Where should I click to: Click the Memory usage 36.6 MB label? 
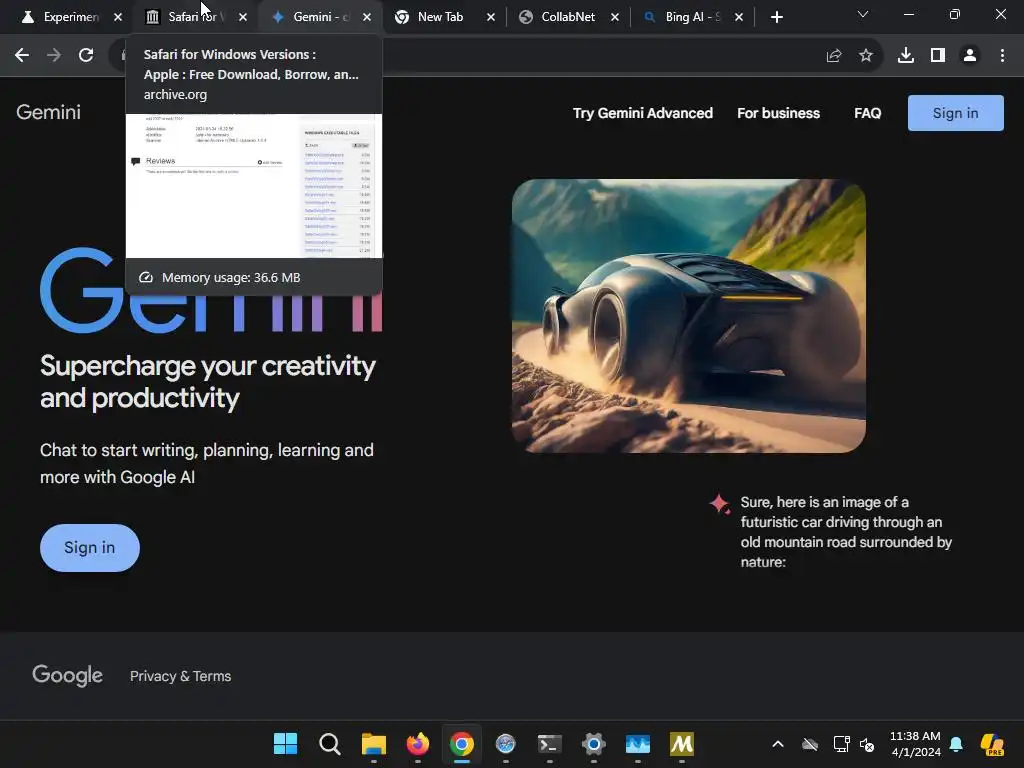coord(231,278)
